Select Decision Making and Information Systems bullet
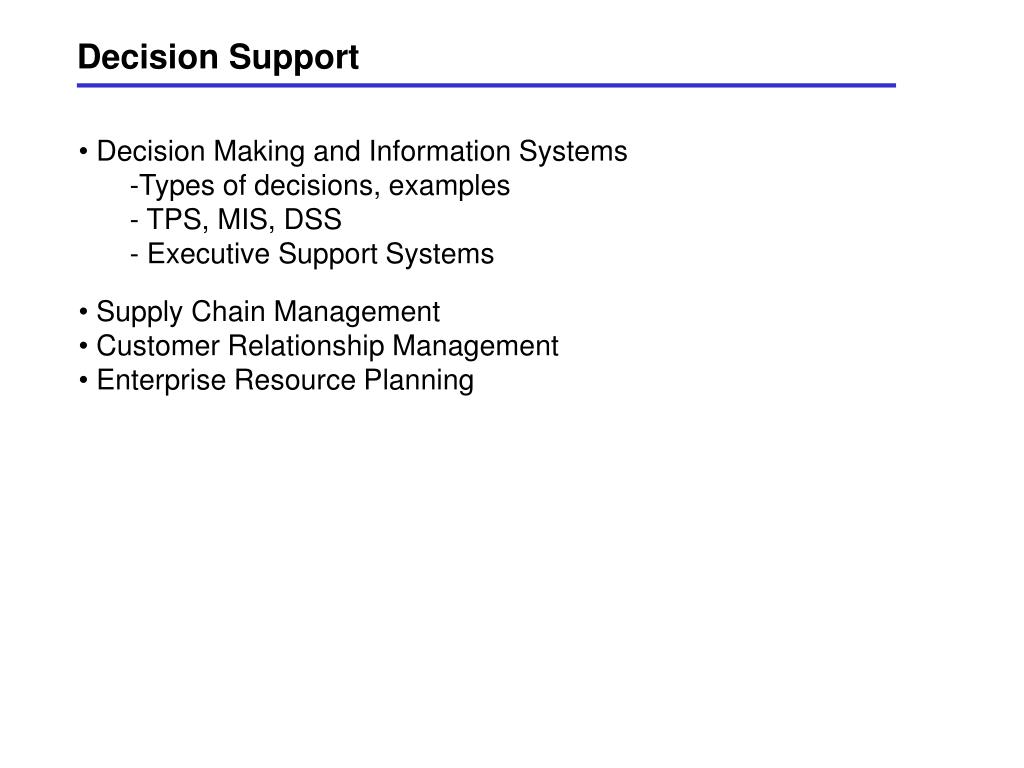The image size is (1024, 768). tap(353, 152)
